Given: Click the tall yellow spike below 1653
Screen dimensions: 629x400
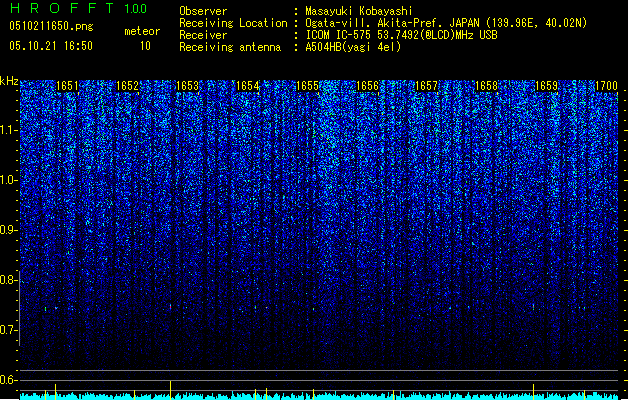Looking at the screenshot, I should [x=170, y=390].
